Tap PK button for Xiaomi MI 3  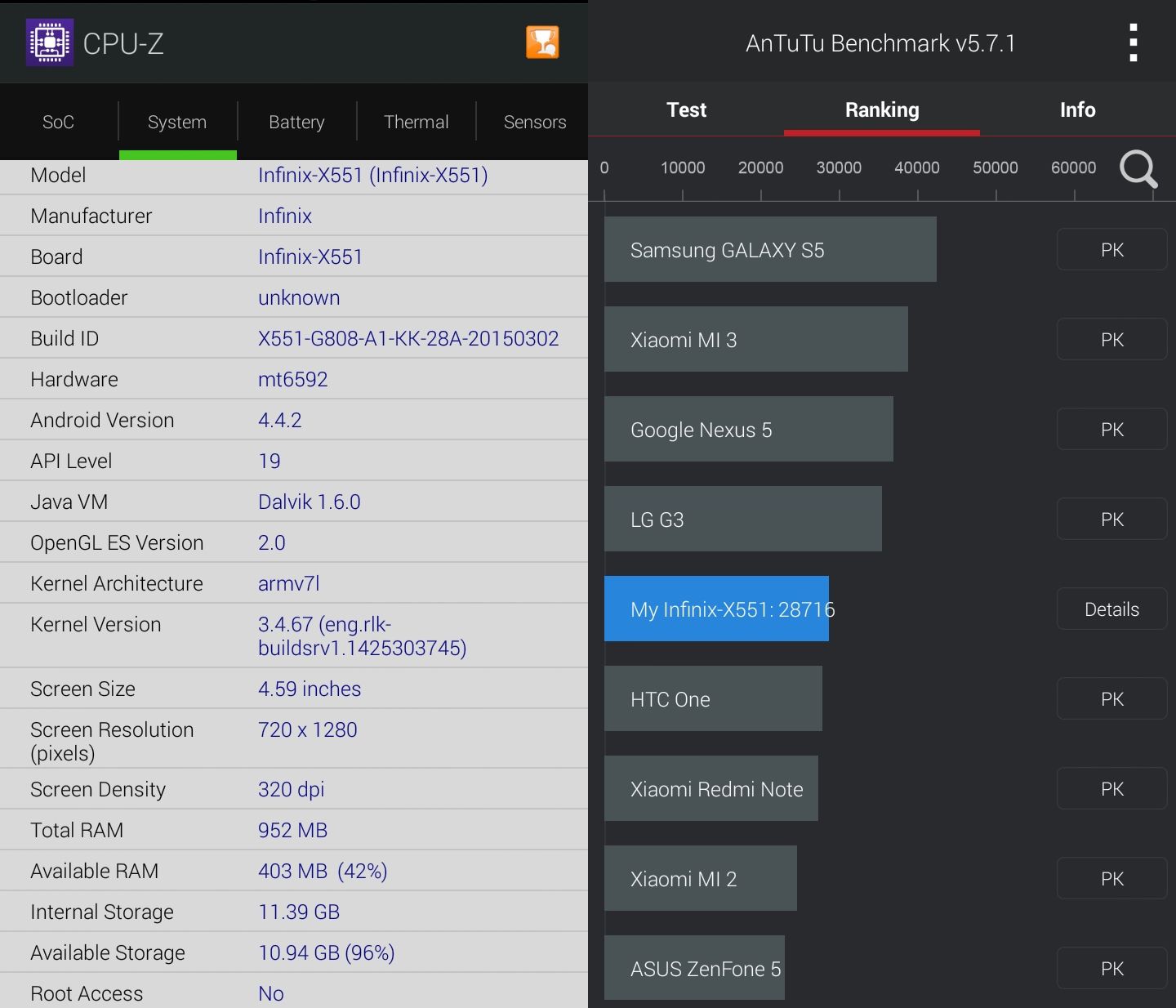[x=1112, y=339]
